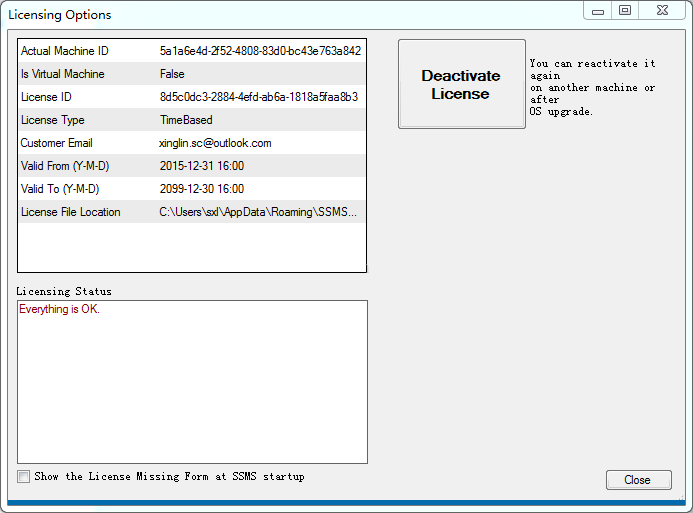Select the License ID label cell
Image resolution: width=693 pixels, height=513 pixels.
click(46, 97)
